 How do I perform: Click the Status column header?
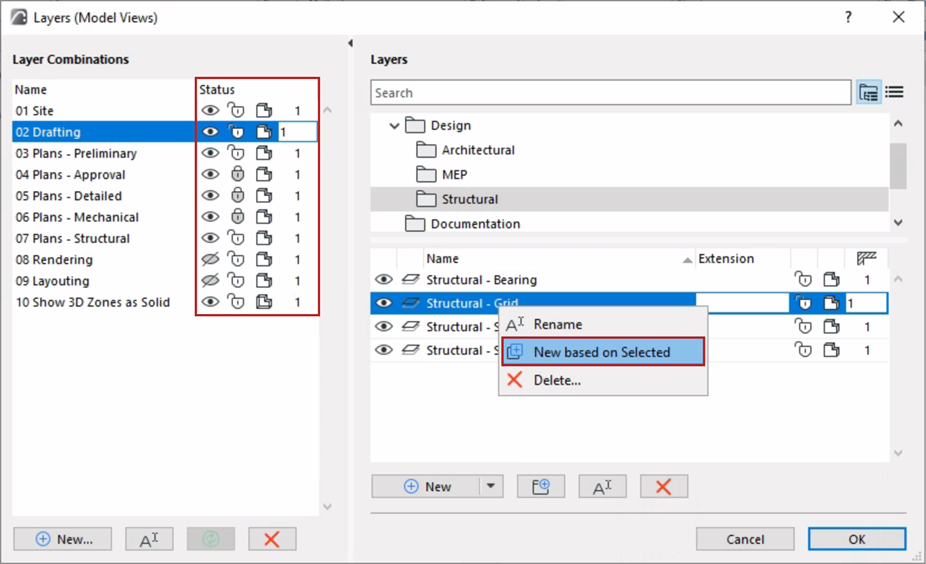tap(217, 90)
